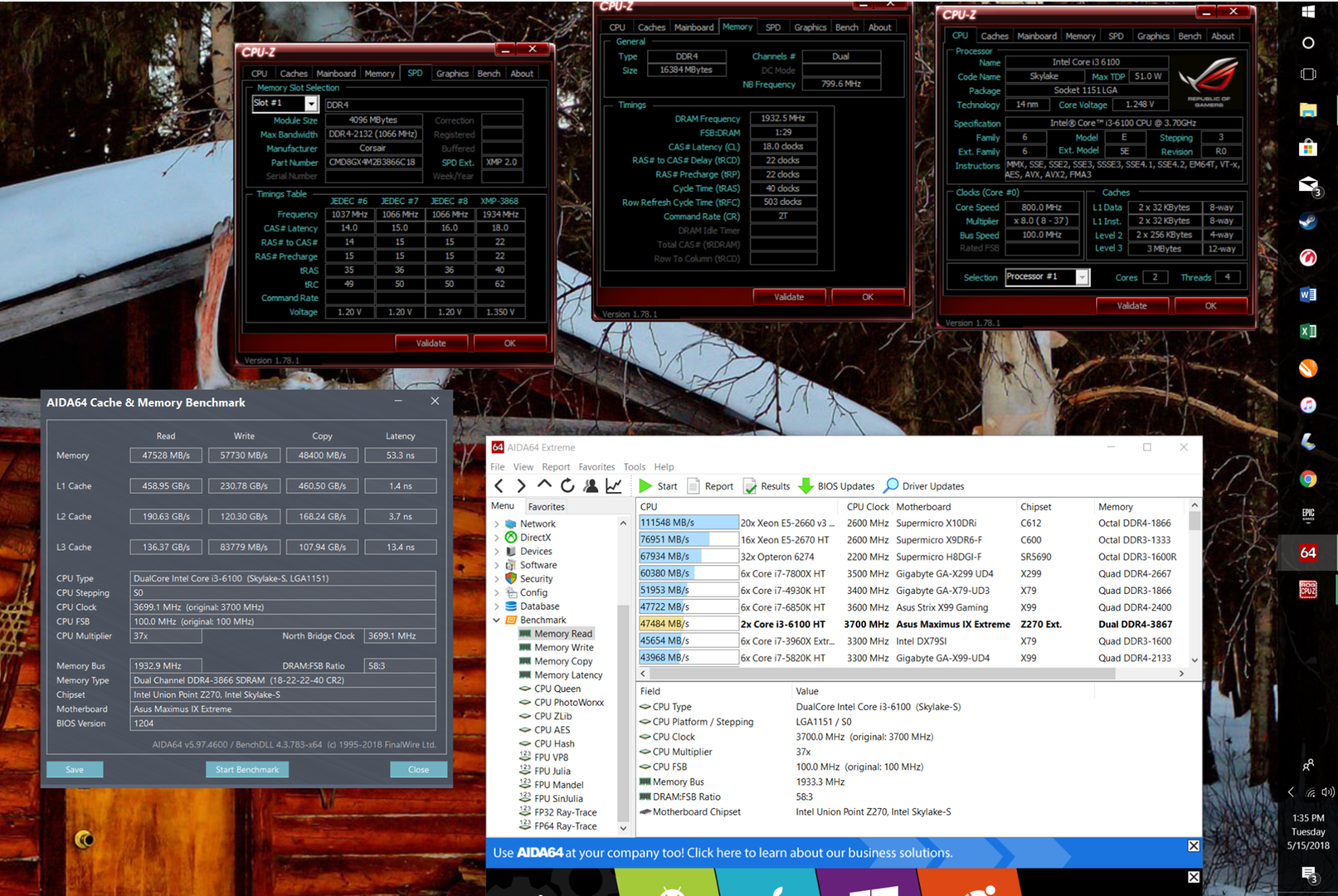Screen dimensions: 1338x896
Task: Click Validate in the CPU-Z SPD window
Action: [431, 343]
